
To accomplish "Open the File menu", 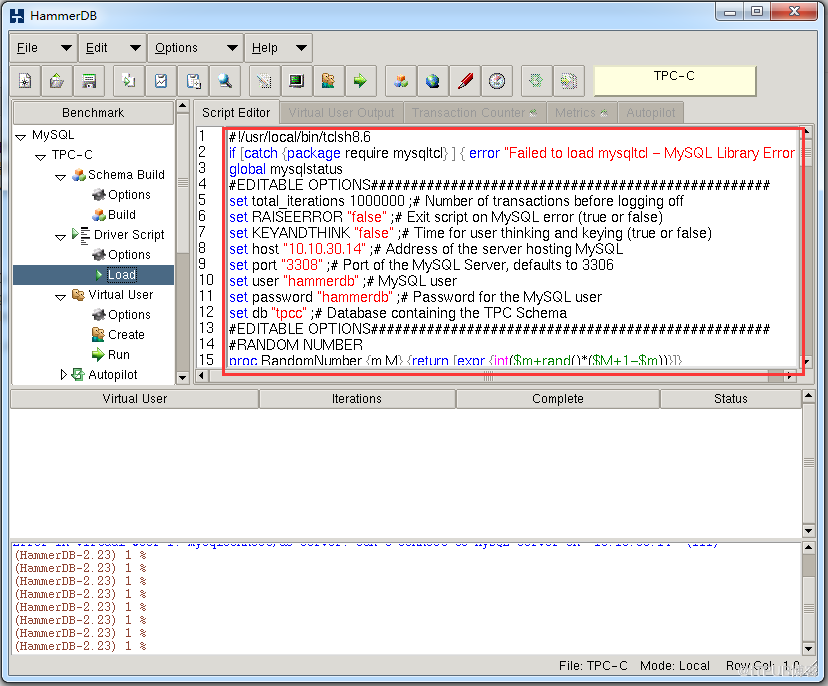I will 43,48.
